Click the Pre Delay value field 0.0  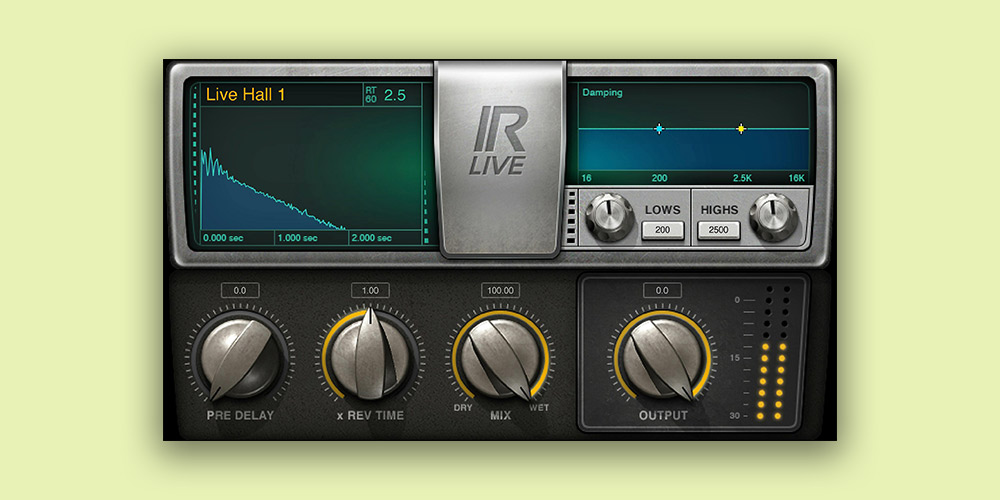(x=240, y=290)
